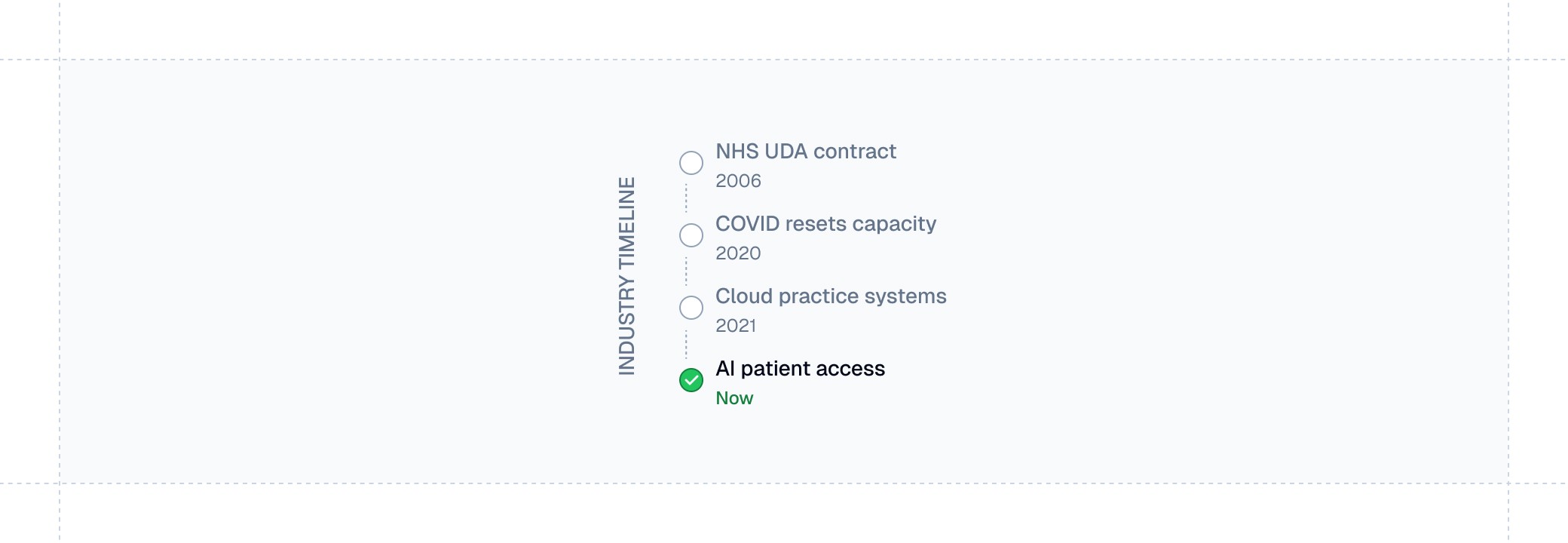Click the NHS UDA contract title
This screenshot has height=543, width=1568.
[806, 152]
